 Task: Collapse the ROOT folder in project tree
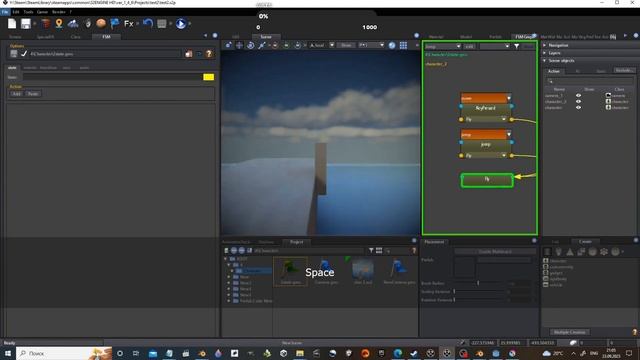[x=225, y=259]
